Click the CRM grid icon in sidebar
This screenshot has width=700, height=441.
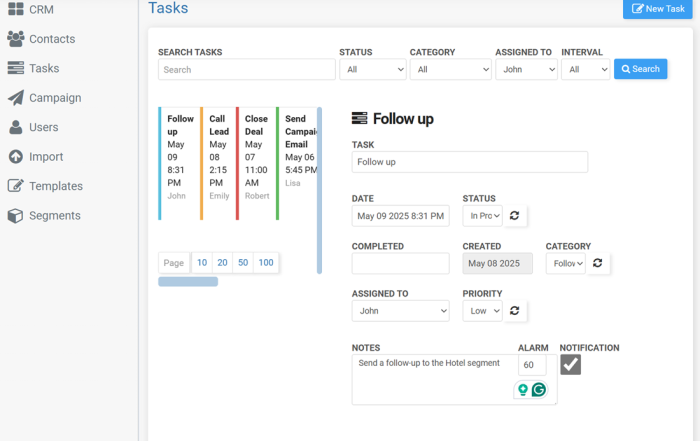coord(16,8)
